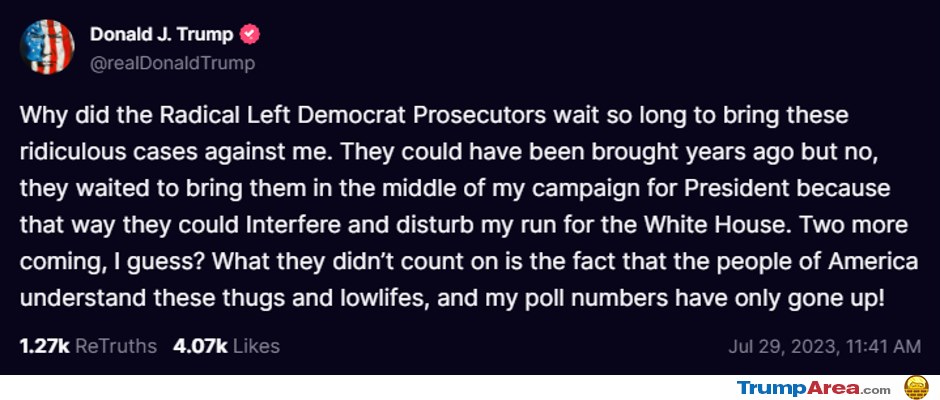
Task: Open Donald J. Trump's profile avatar
Action: point(47,46)
